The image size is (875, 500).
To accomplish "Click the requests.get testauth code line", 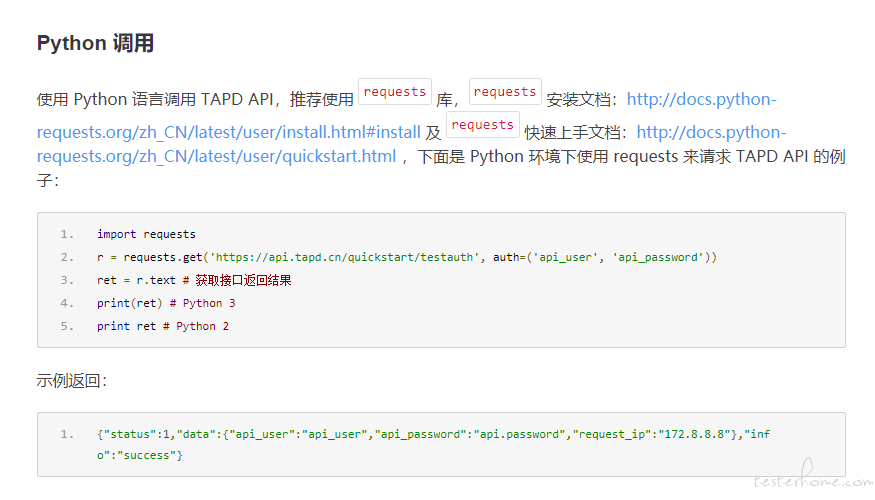I will (407, 257).
